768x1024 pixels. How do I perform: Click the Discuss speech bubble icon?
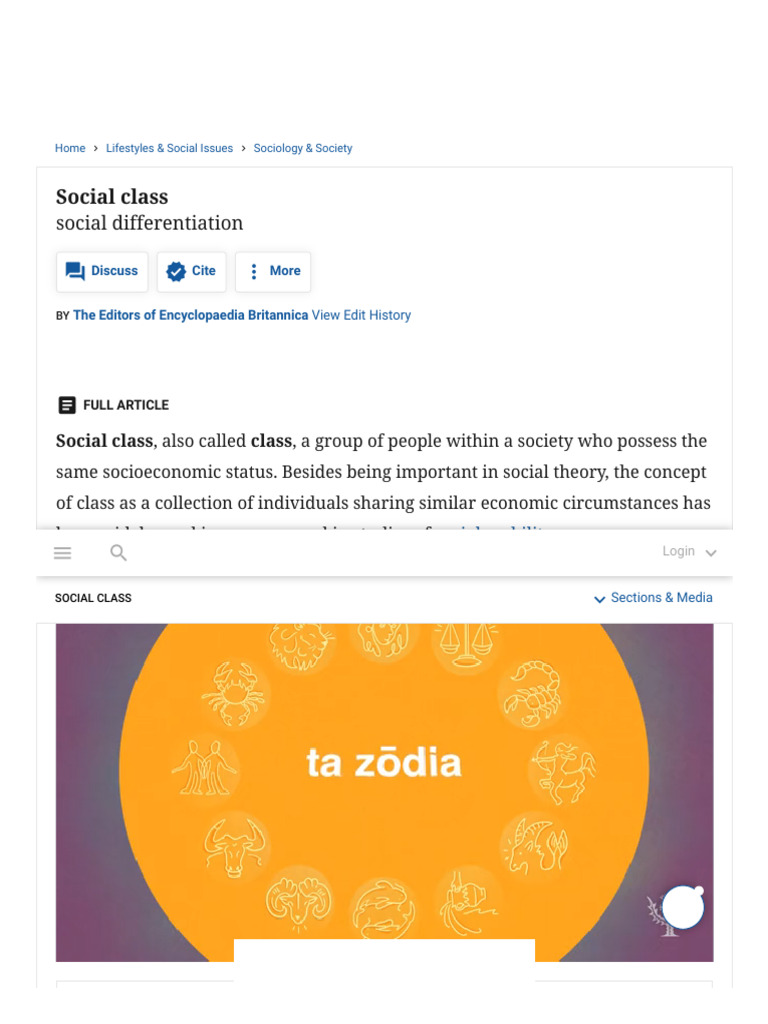pos(75,271)
